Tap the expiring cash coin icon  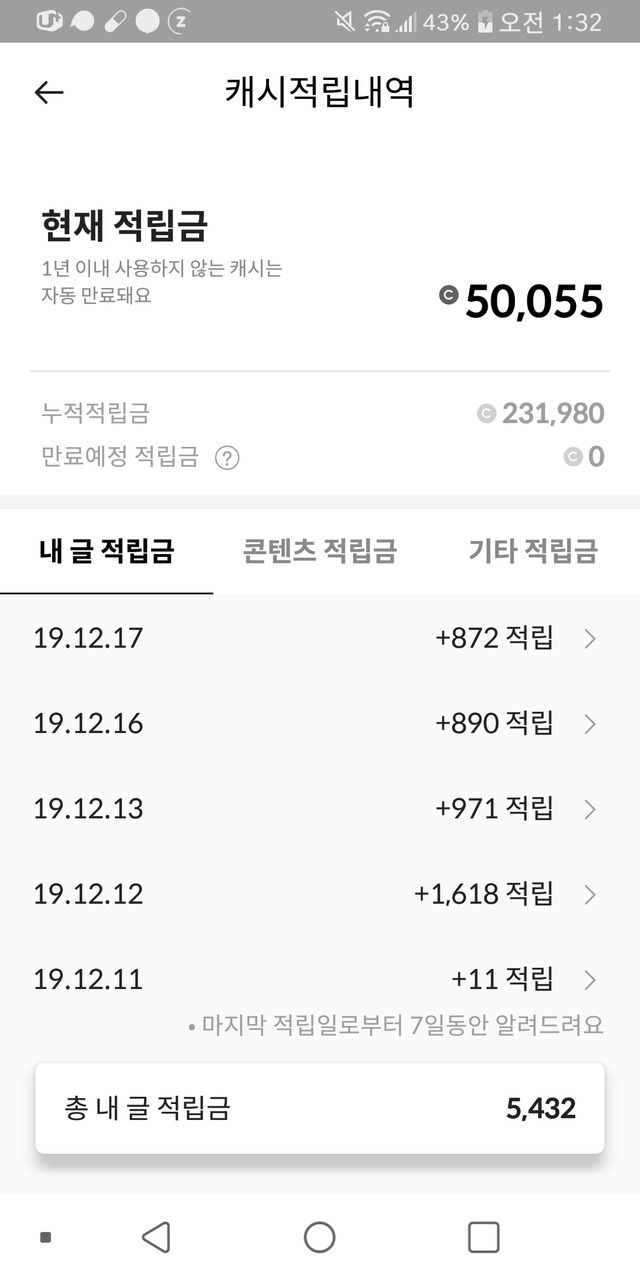pyautogui.click(x=573, y=457)
